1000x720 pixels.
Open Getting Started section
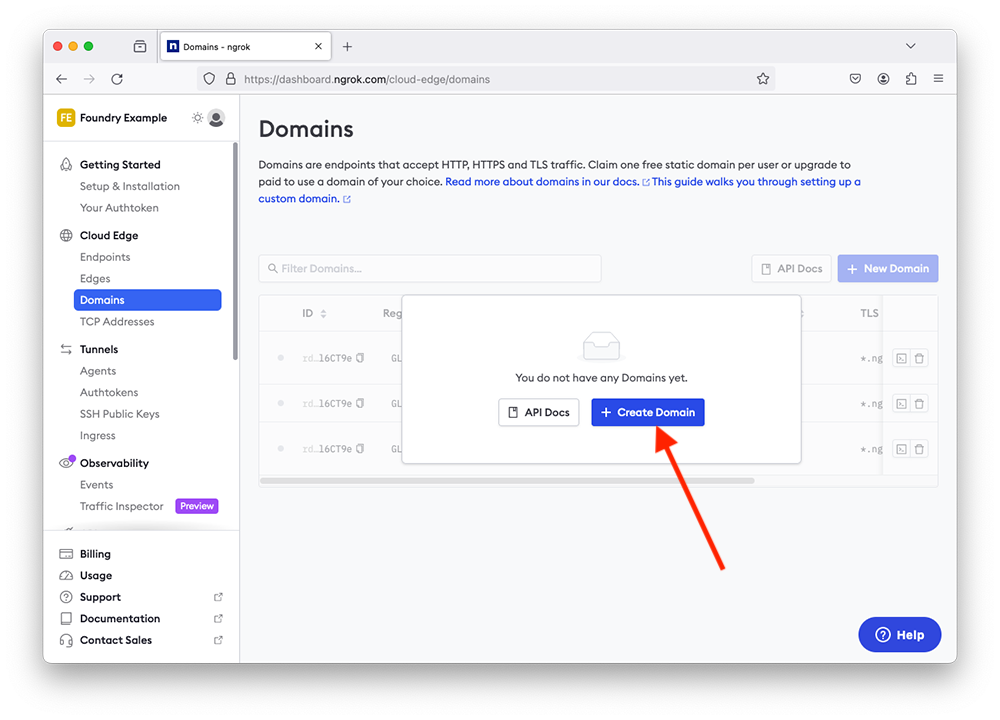click(x=120, y=165)
